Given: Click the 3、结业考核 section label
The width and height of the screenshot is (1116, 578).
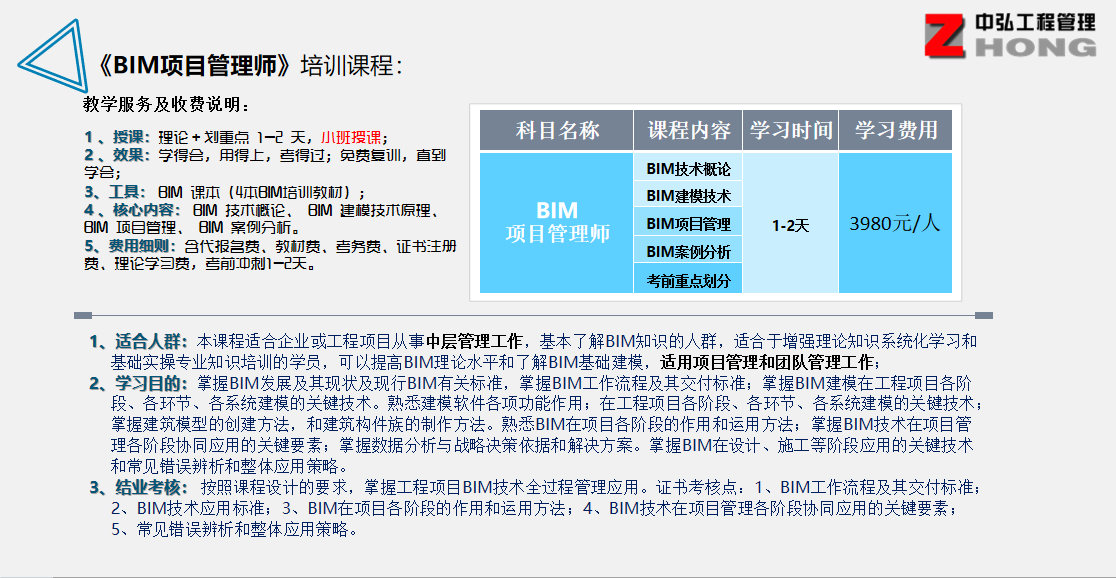Looking at the screenshot, I should [x=138, y=488].
